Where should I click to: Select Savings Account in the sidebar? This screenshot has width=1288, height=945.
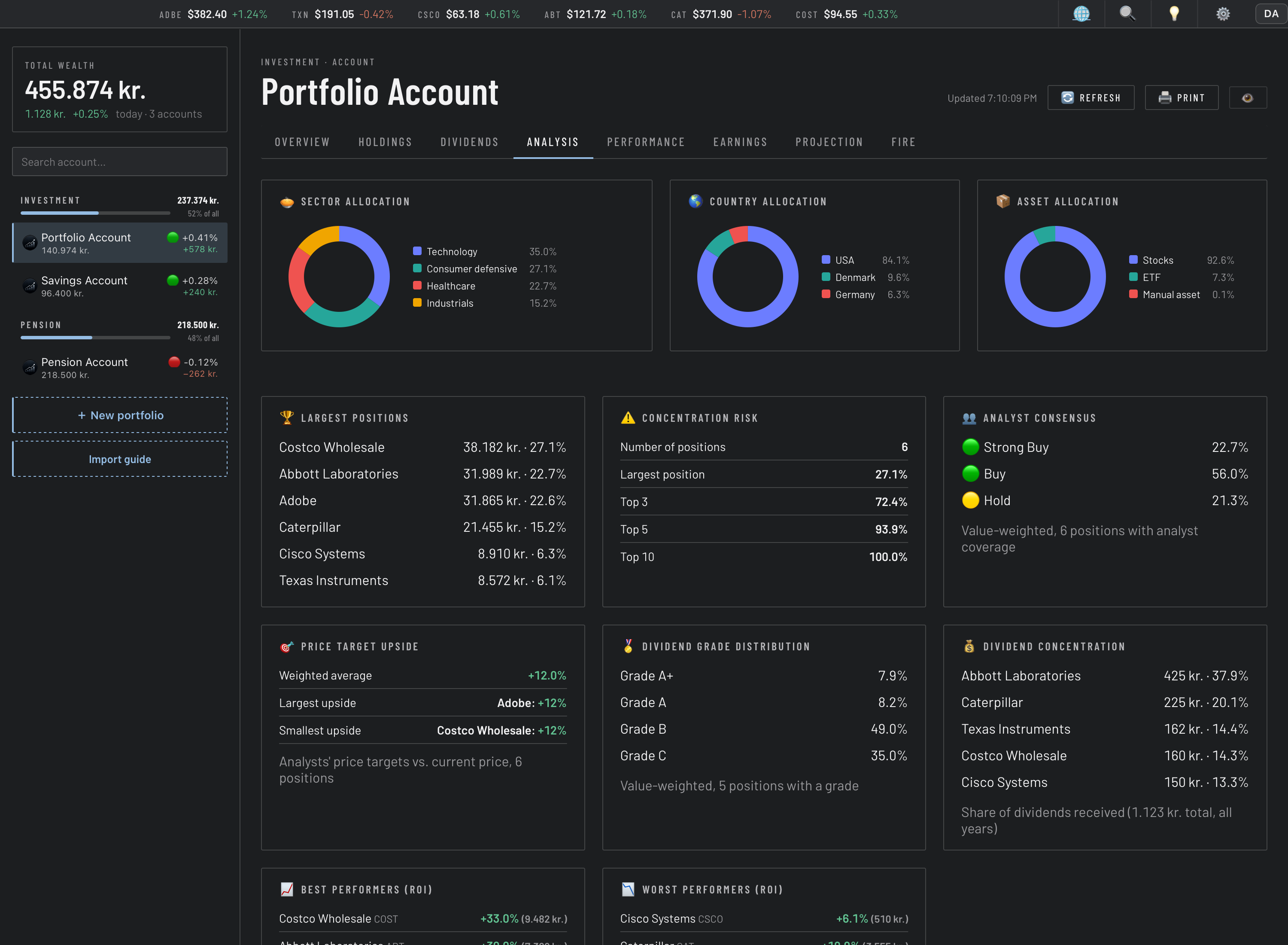pos(119,286)
